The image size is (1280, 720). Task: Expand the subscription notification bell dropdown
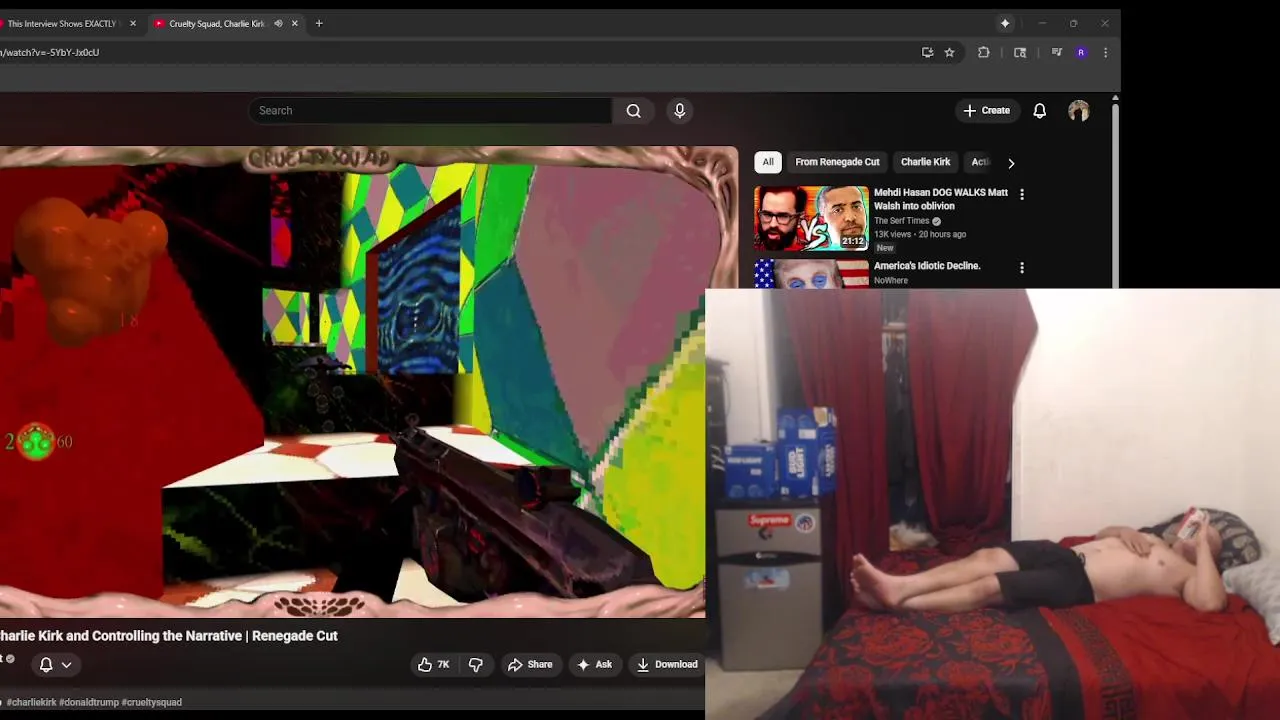pos(55,664)
